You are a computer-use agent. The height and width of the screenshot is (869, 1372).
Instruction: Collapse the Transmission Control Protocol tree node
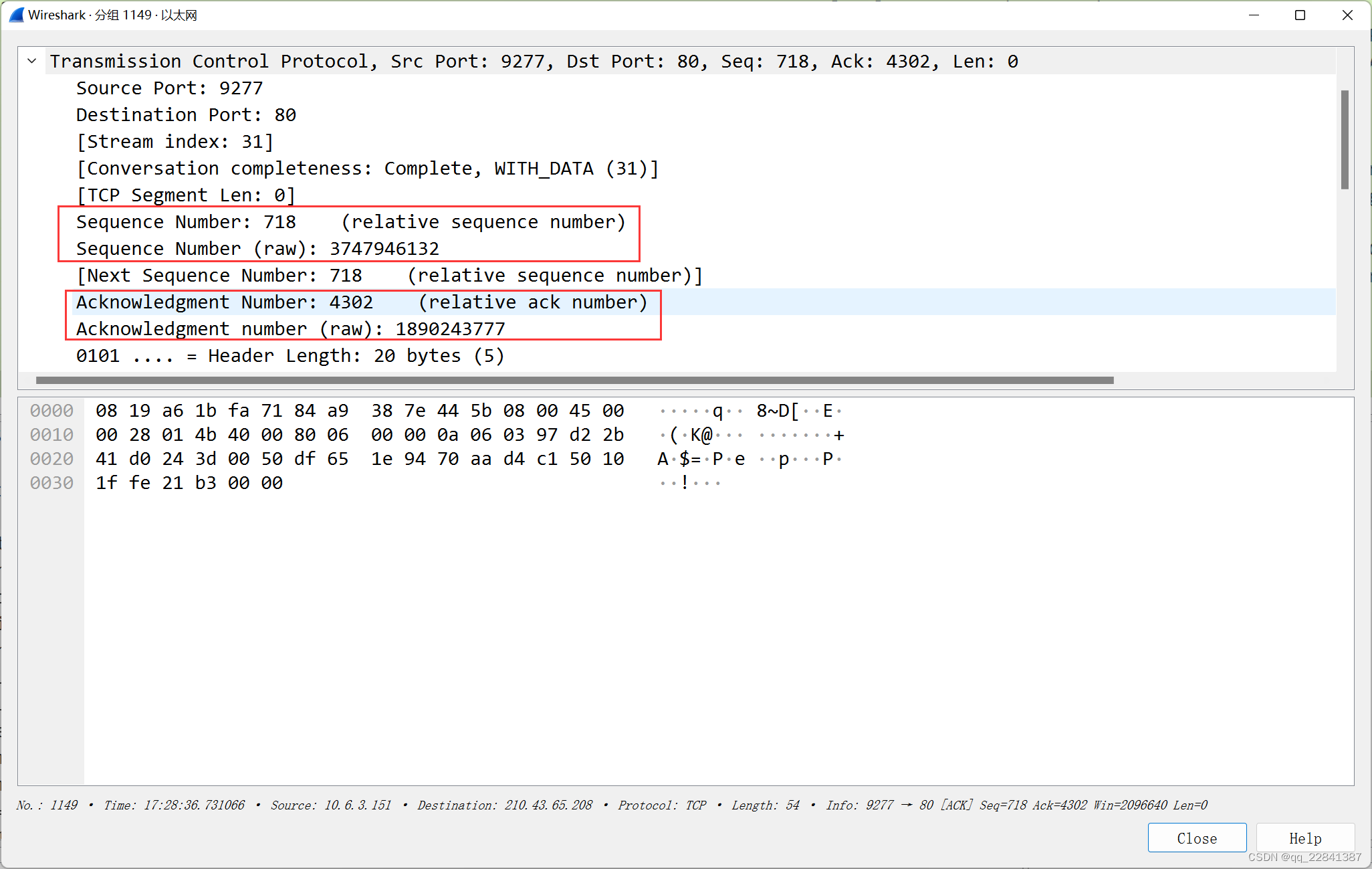(x=31, y=61)
